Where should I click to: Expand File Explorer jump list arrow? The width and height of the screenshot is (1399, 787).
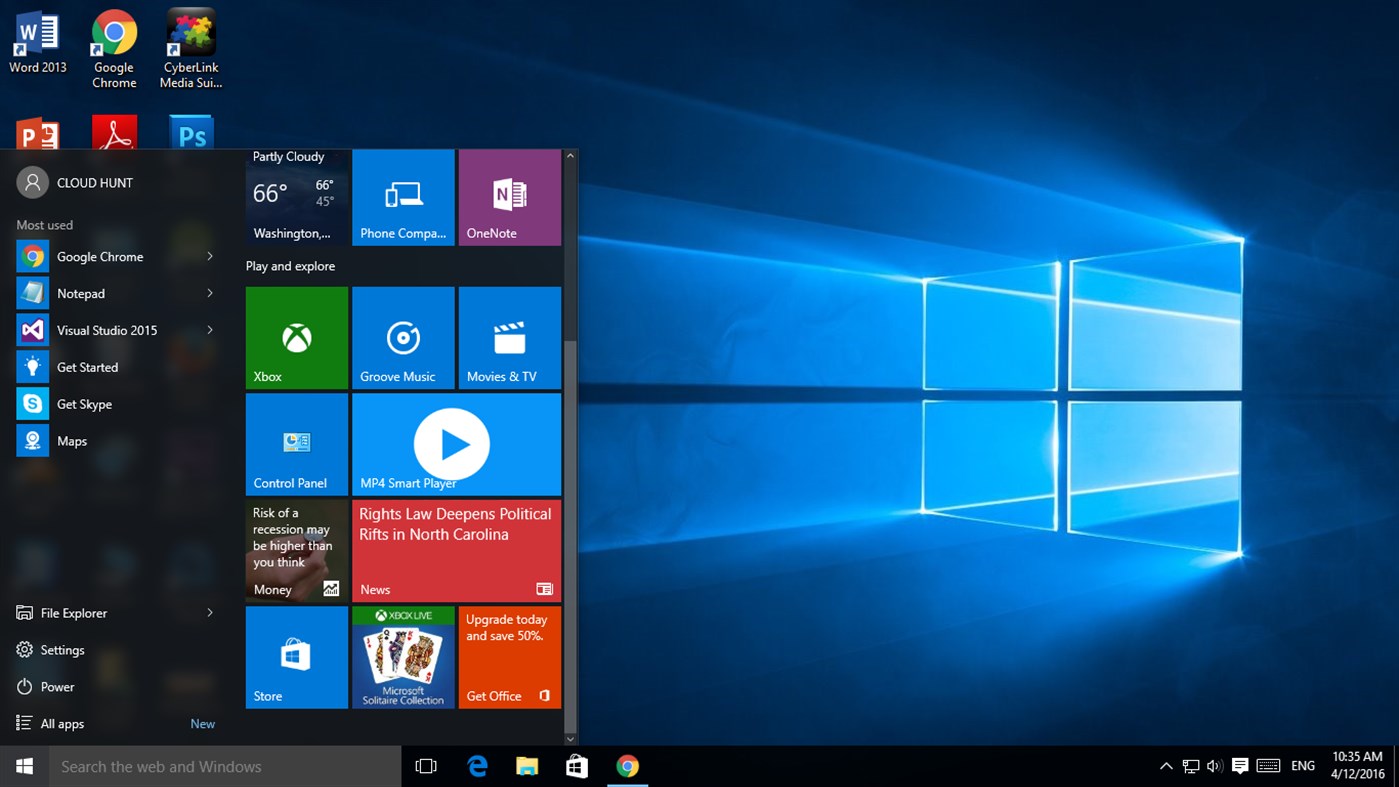pos(210,613)
